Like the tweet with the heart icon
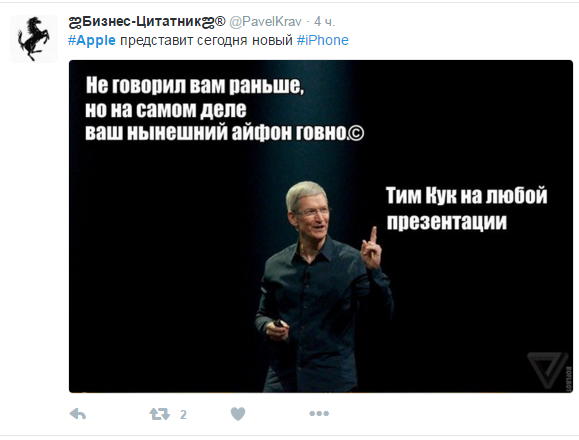The height and width of the screenshot is (440, 579). (238, 414)
